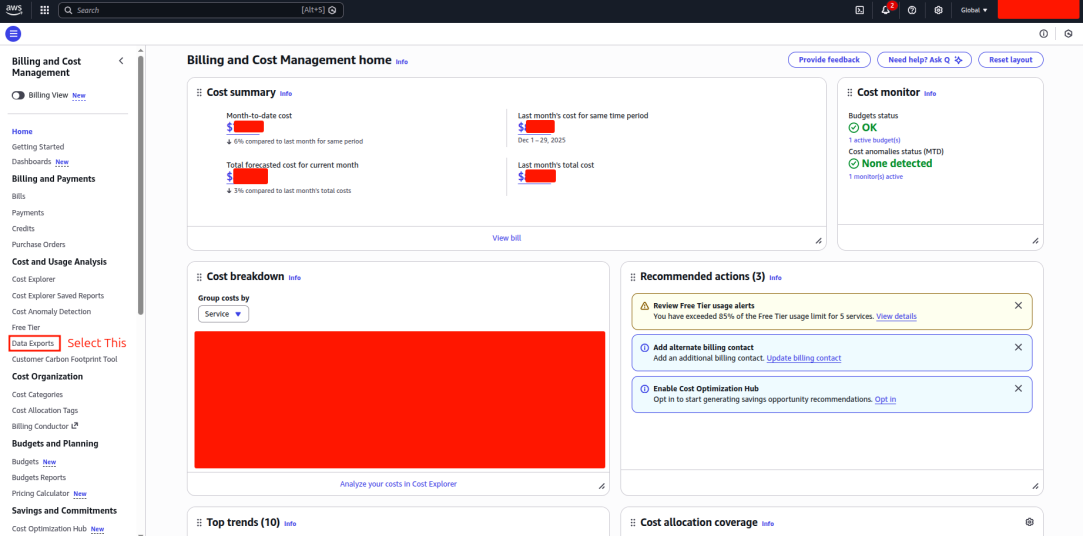Toggle the Billing View switch
This screenshot has height=536, width=1083.
click(18, 95)
